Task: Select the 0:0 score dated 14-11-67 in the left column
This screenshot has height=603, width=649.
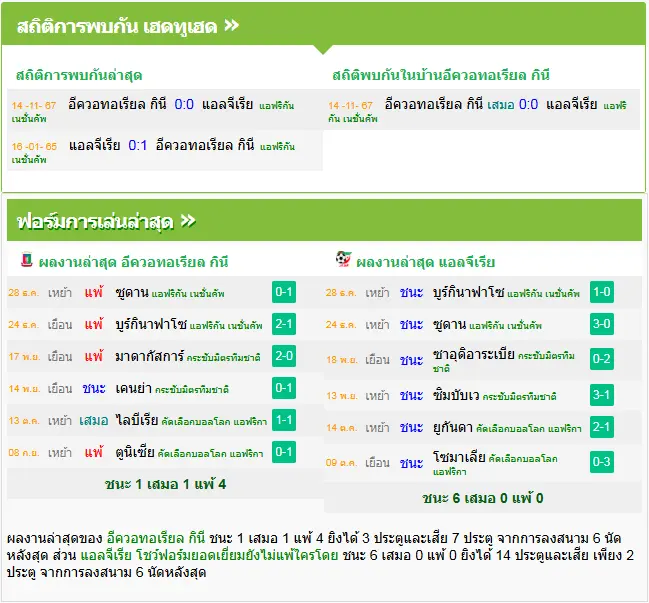Action: click(184, 104)
